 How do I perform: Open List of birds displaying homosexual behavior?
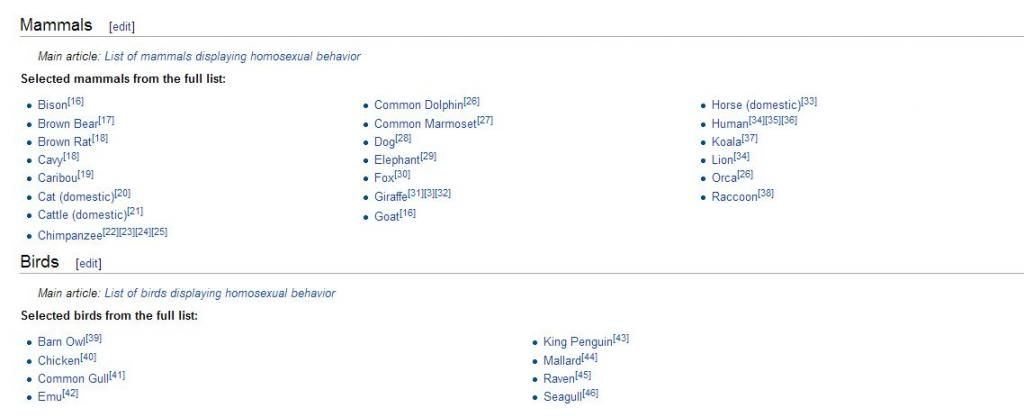pos(219,294)
